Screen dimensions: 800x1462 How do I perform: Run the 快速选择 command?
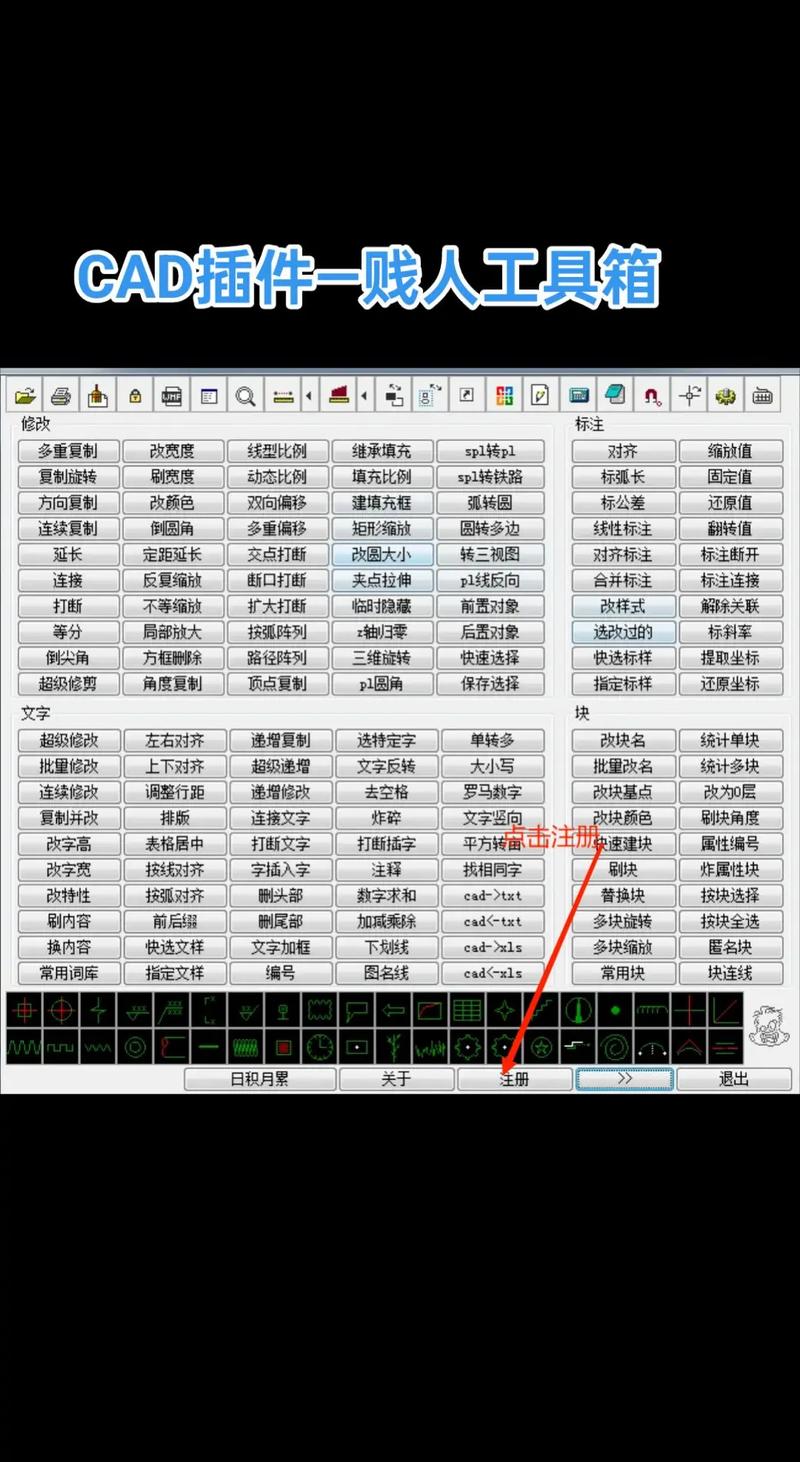coord(490,658)
